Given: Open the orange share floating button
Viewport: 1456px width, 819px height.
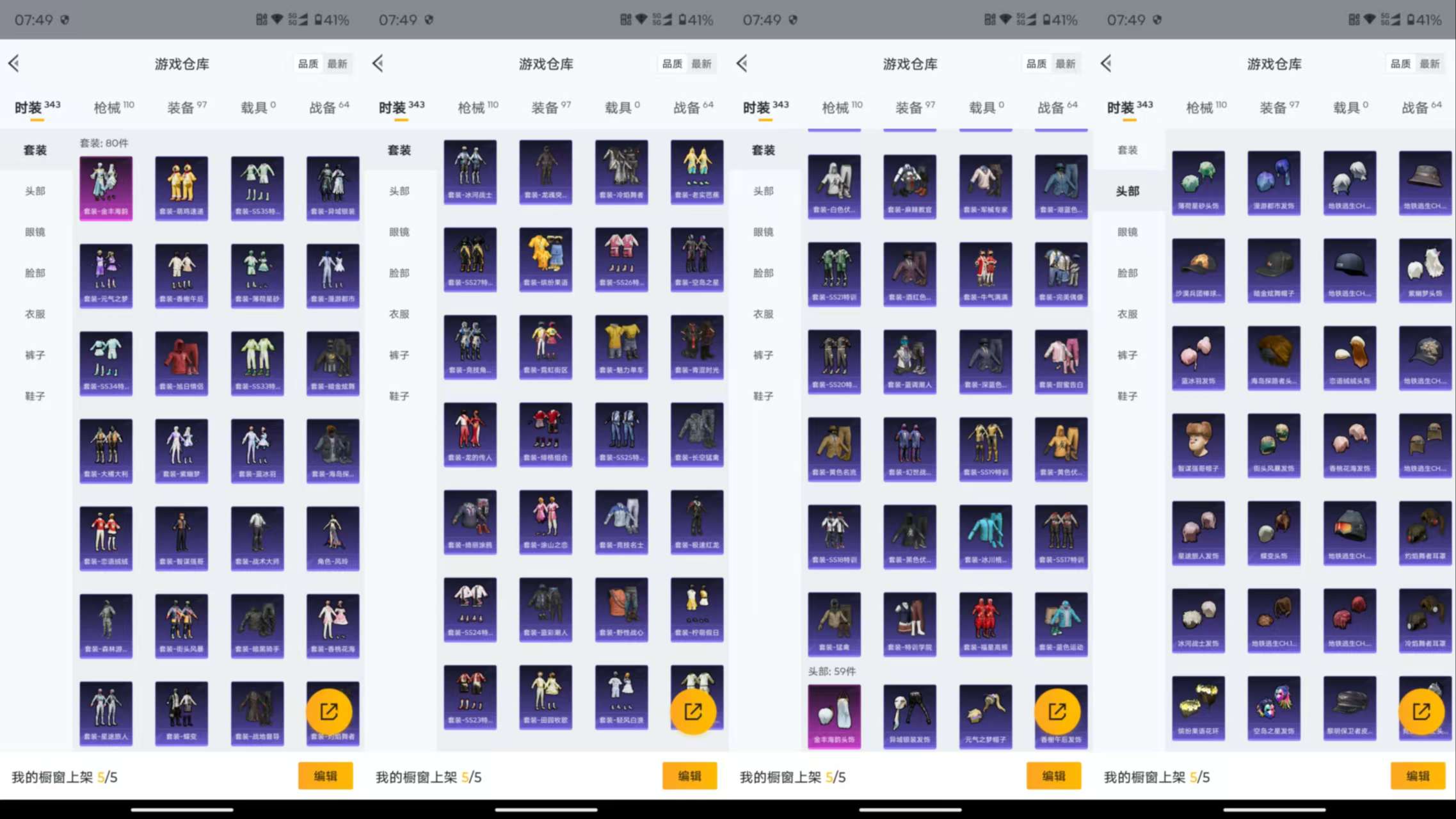Looking at the screenshot, I should click(x=331, y=711).
